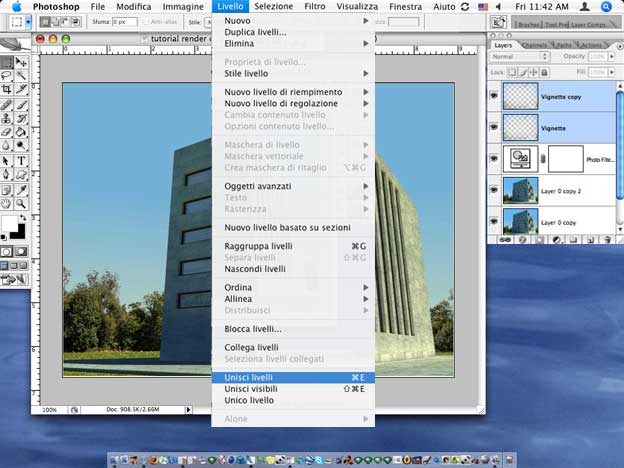
Task: Hide the Photo Filter layer
Action: (x=493, y=158)
